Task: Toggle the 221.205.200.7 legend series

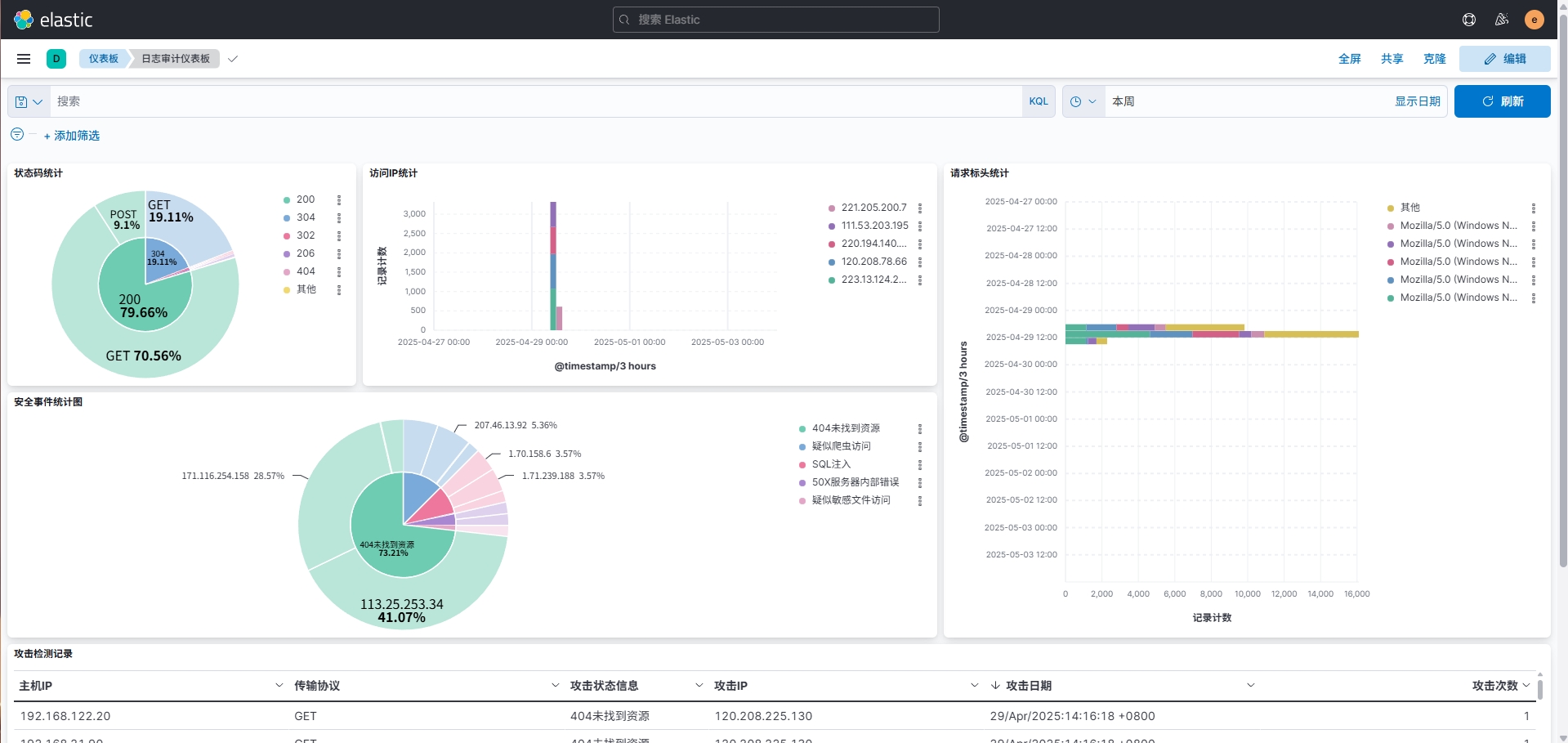Action: (873, 208)
